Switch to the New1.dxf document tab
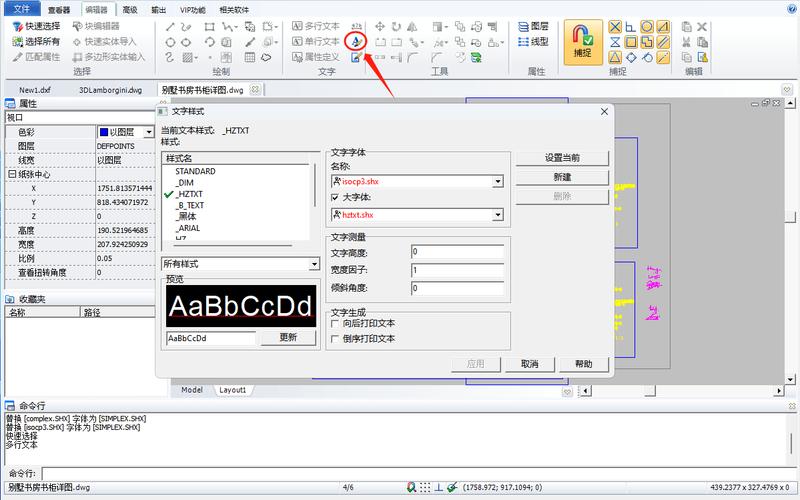This screenshot has height=500, width=800. 35,90
